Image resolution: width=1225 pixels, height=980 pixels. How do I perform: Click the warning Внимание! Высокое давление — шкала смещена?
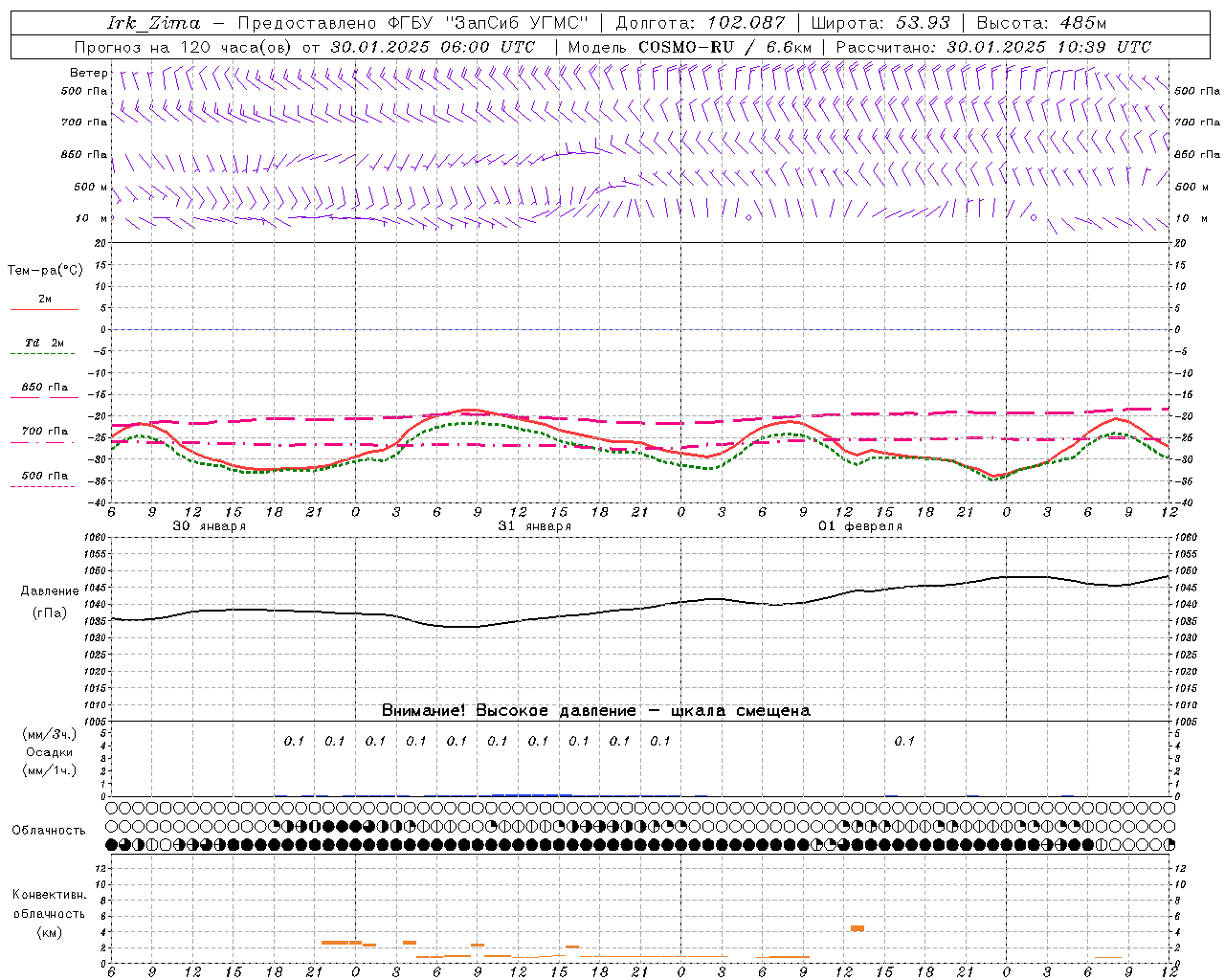tap(595, 711)
